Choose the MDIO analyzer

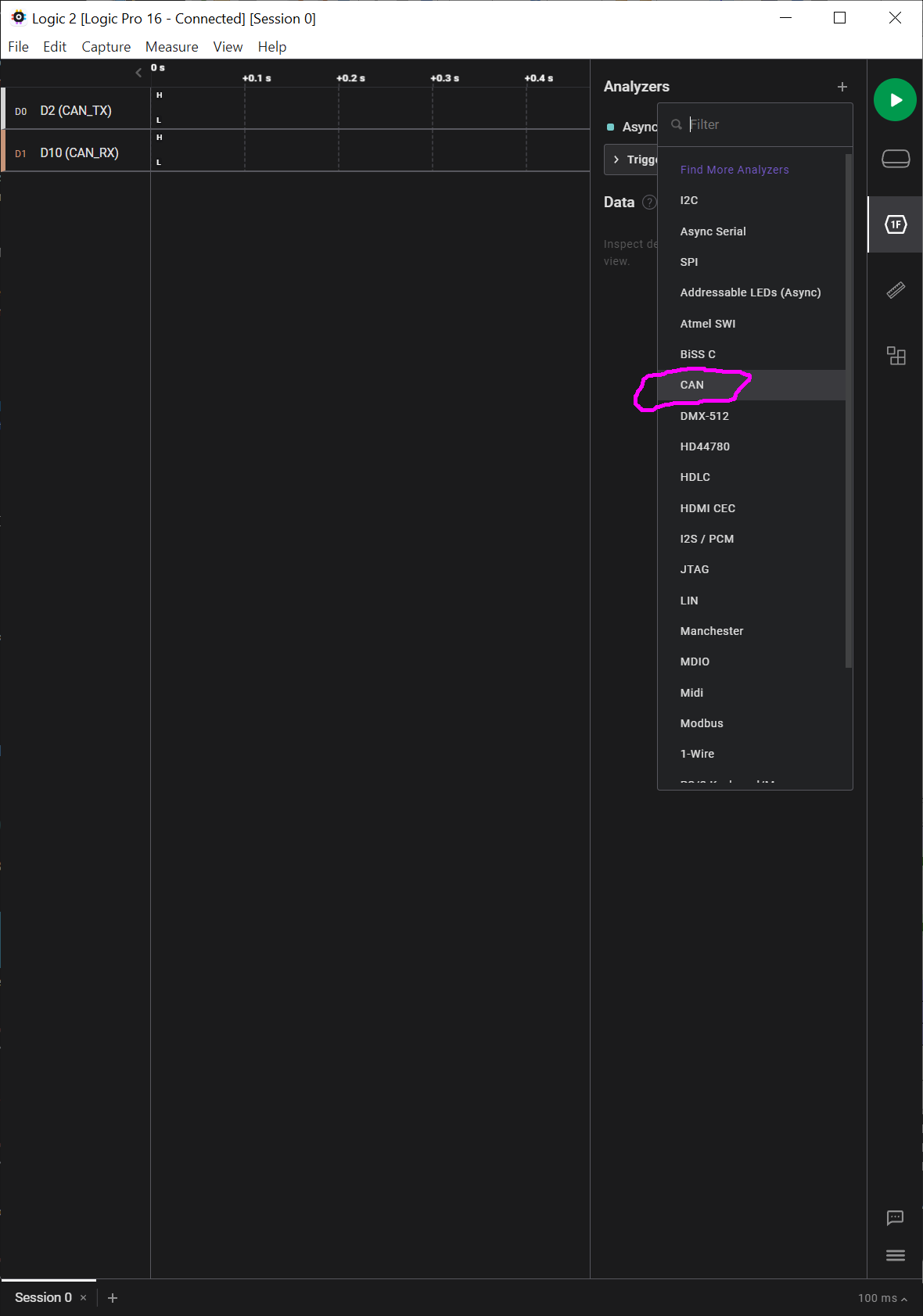pyautogui.click(x=752, y=662)
